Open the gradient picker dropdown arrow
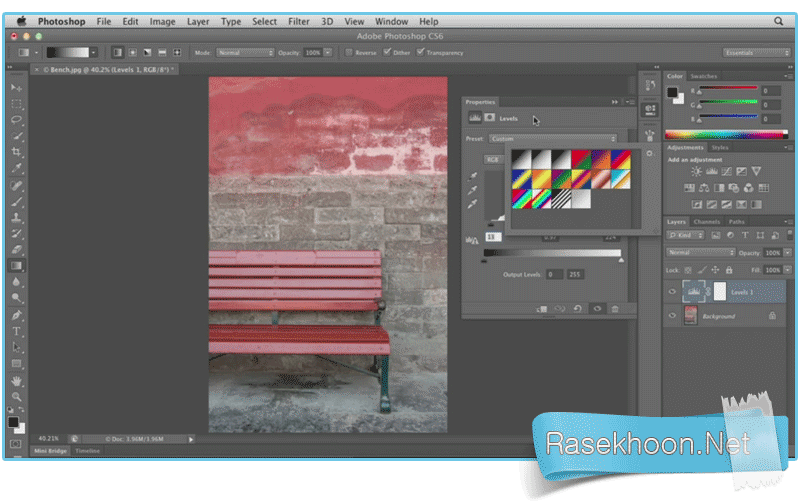 [x=93, y=53]
